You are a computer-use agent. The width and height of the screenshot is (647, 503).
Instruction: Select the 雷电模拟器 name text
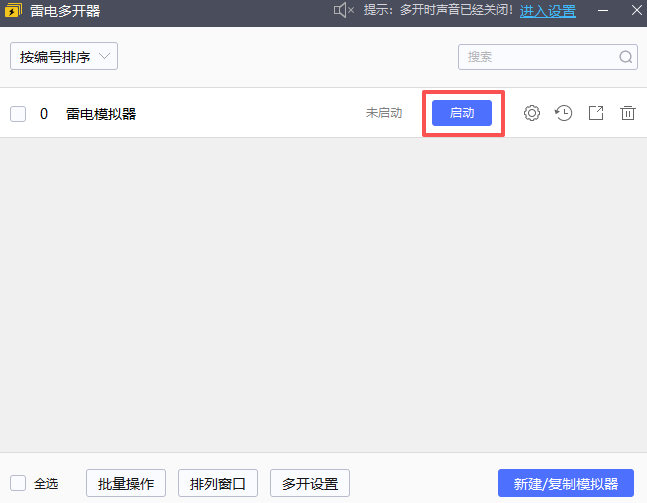[x=101, y=114]
